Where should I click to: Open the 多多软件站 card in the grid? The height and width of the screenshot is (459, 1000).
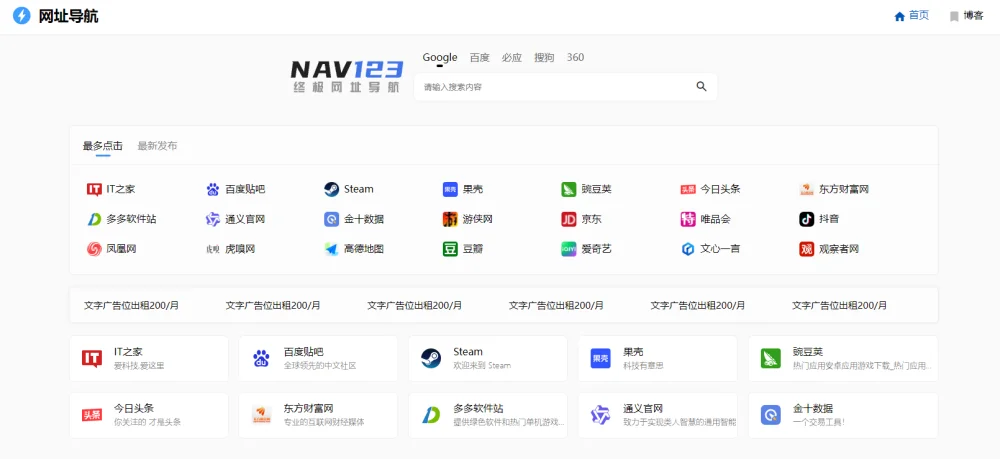488,415
